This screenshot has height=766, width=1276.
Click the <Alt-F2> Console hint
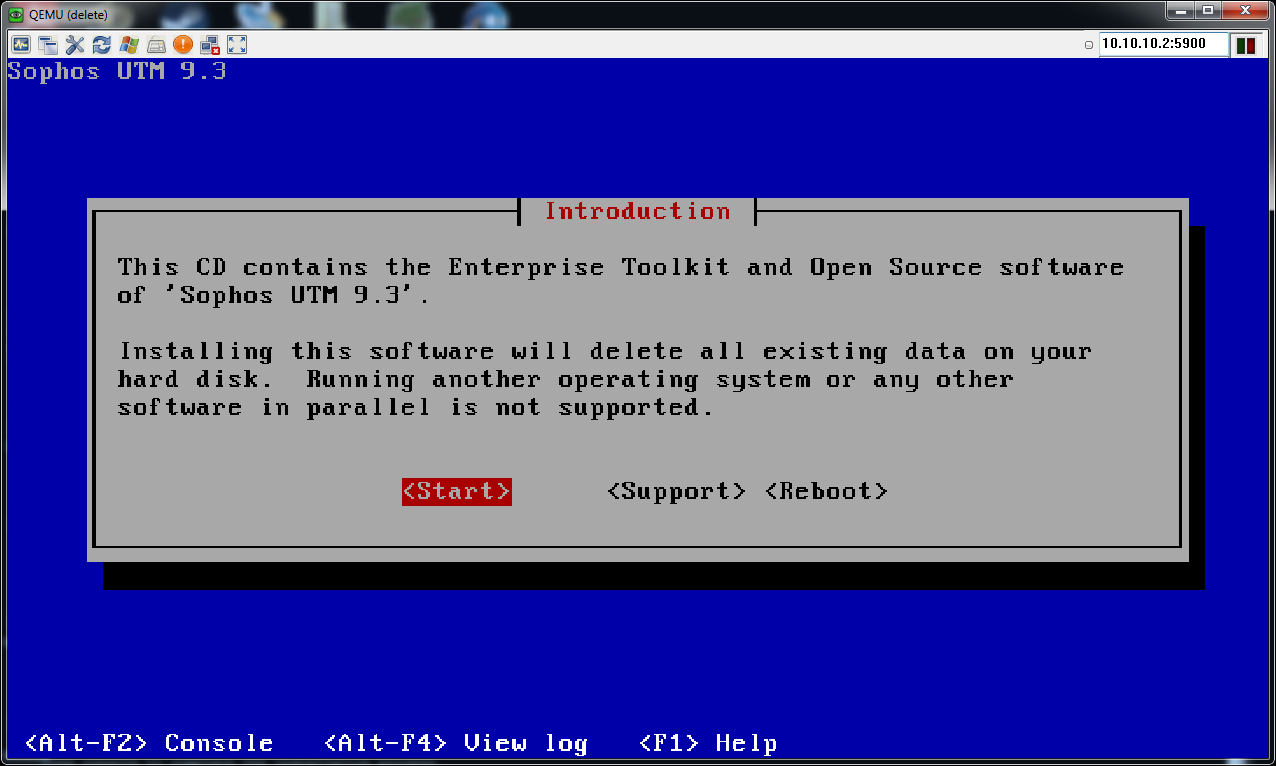click(x=148, y=743)
